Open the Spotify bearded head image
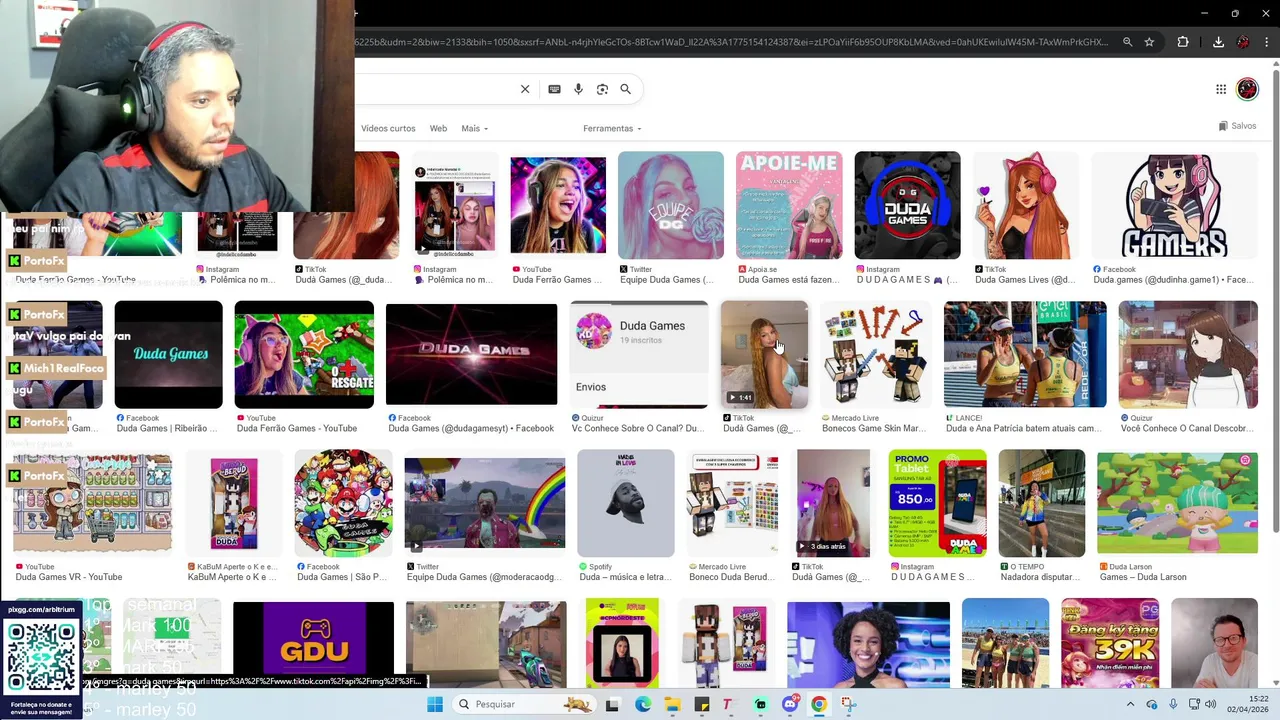The width and height of the screenshot is (1280, 720). click(x=626, y=503)
